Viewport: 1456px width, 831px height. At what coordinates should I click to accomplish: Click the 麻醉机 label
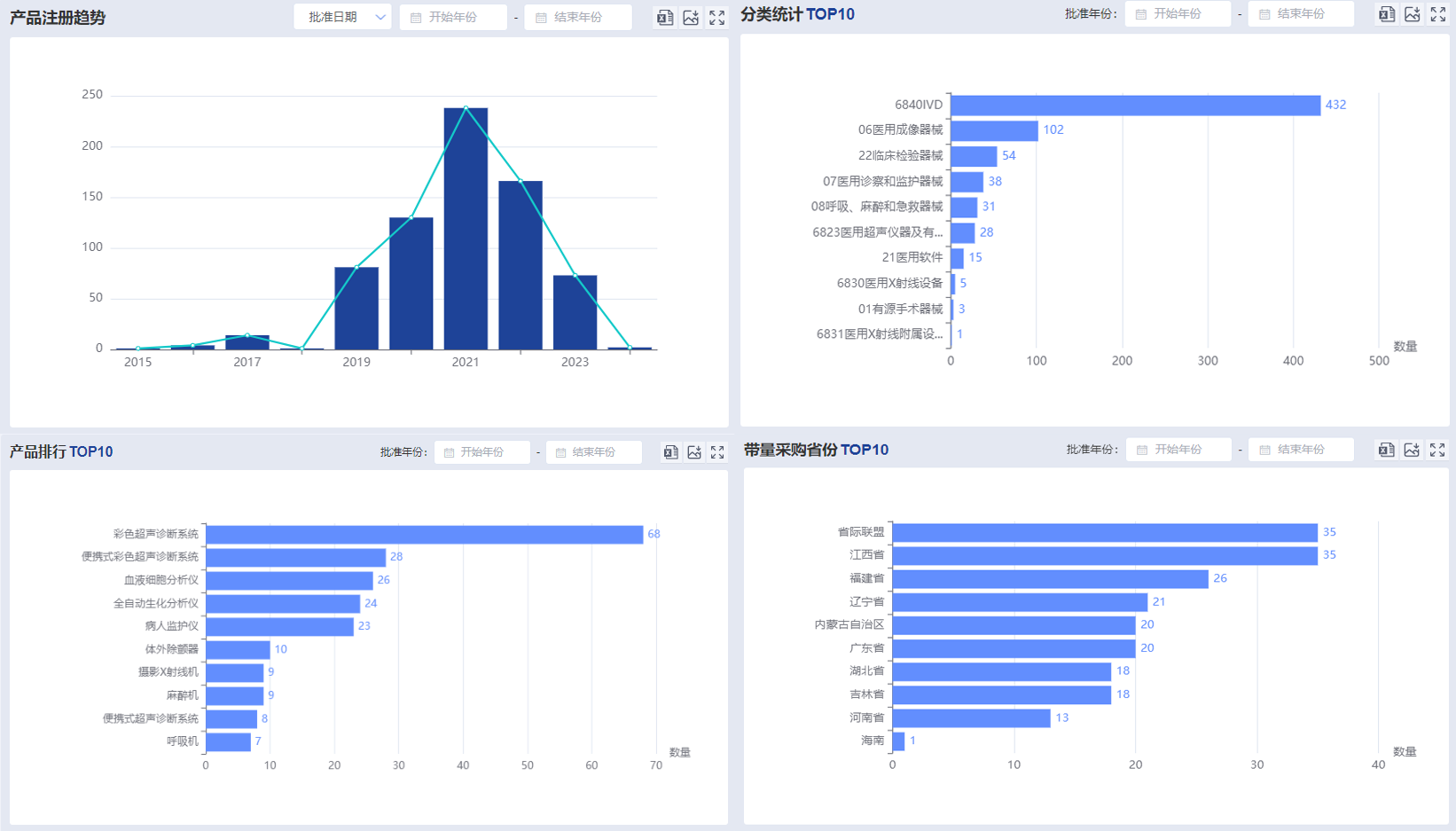pos(183,695)
